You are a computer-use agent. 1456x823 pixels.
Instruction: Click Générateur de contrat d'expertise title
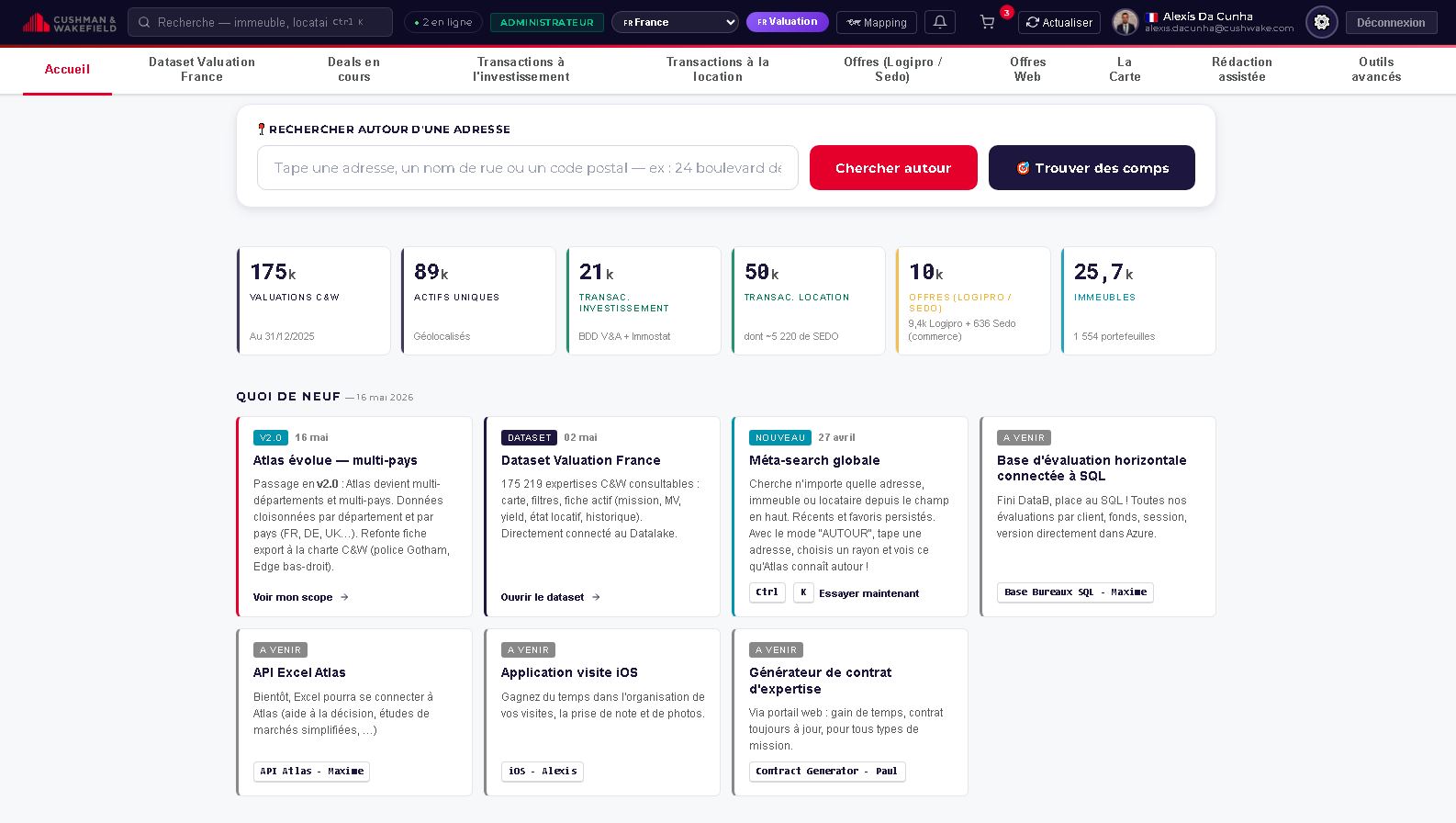(x=820, y=681)
